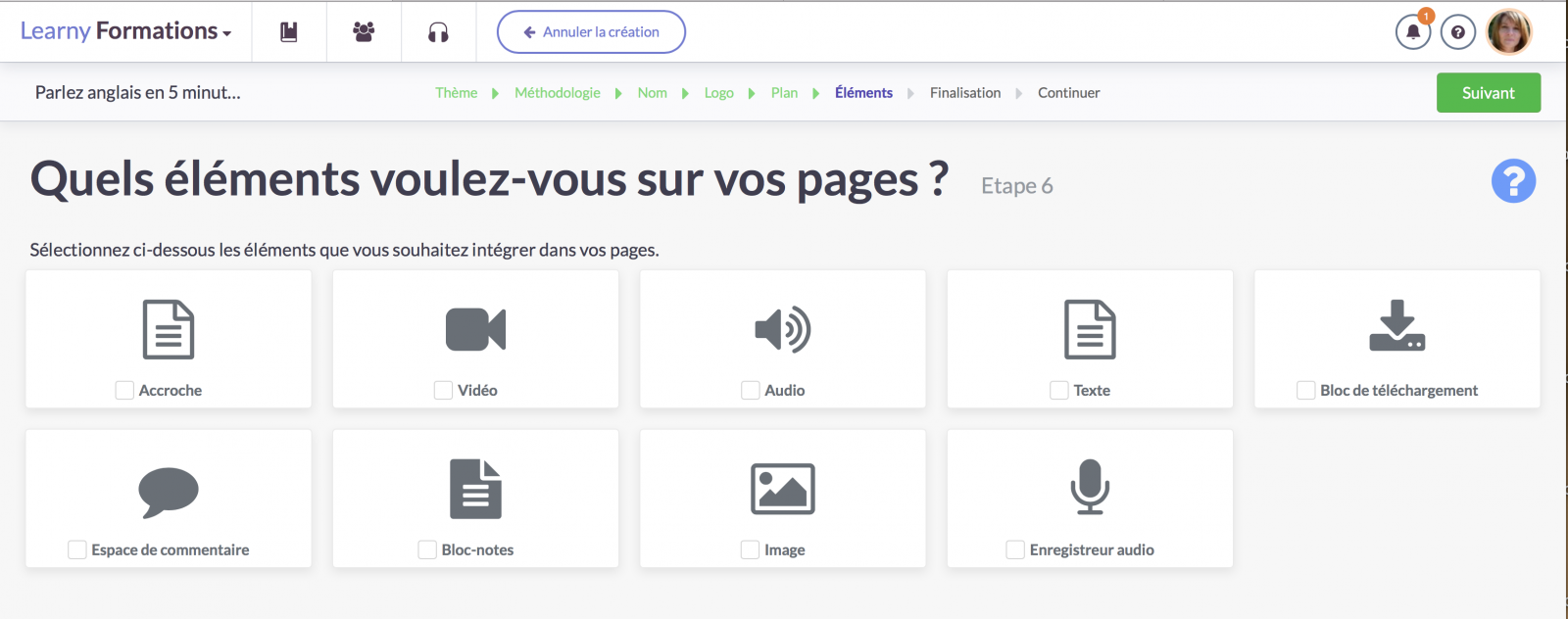This screenshot has width=1568, height=619.
Task: Open the users group icon in top bar
Action: coord(364,32)
